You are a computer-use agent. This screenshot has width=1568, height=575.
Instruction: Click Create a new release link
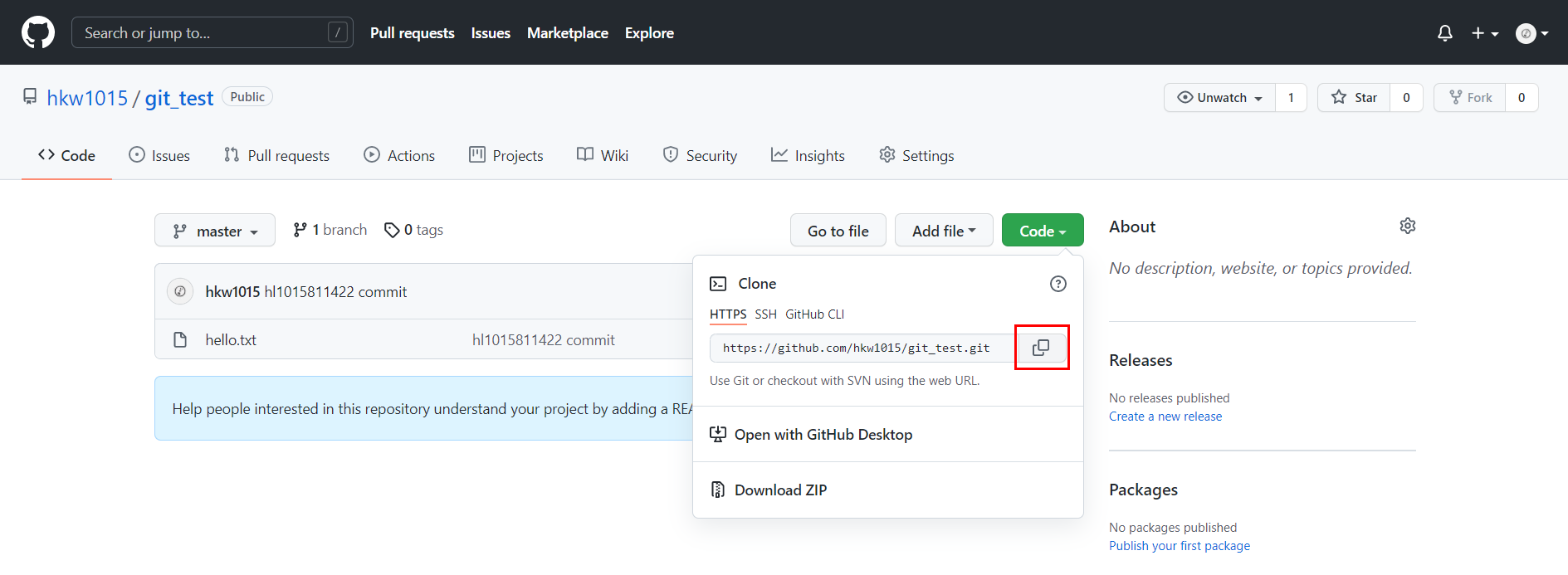[1165, 417]
